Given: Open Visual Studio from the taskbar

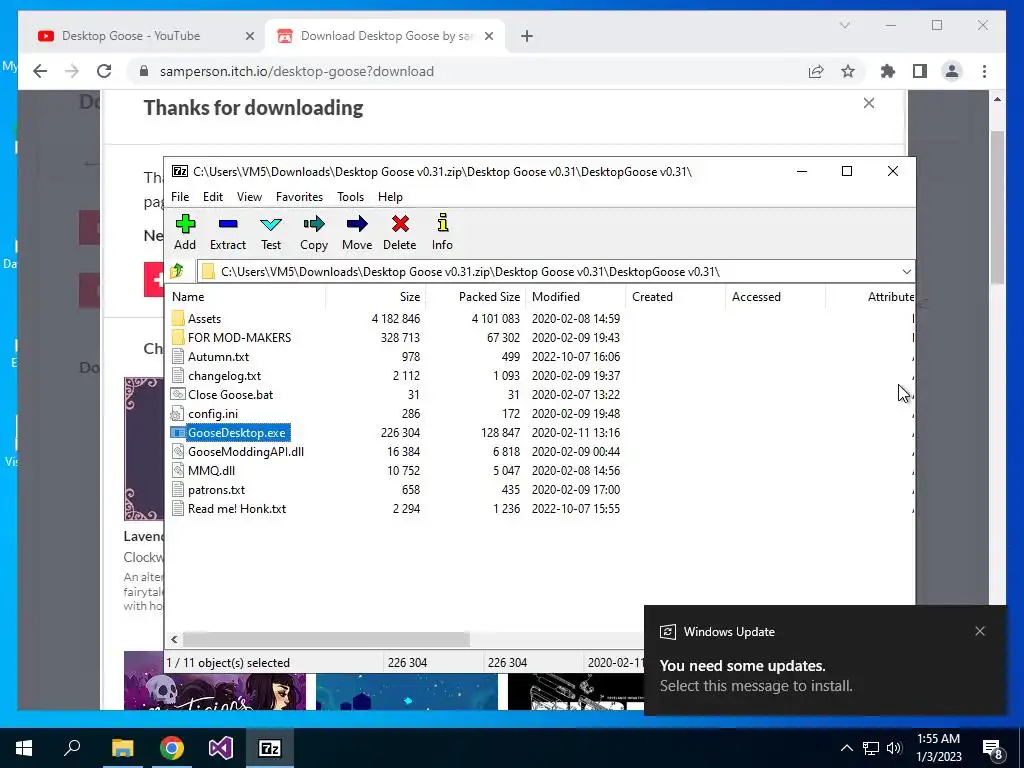Looking at the screenshot, I should (221, 748).
